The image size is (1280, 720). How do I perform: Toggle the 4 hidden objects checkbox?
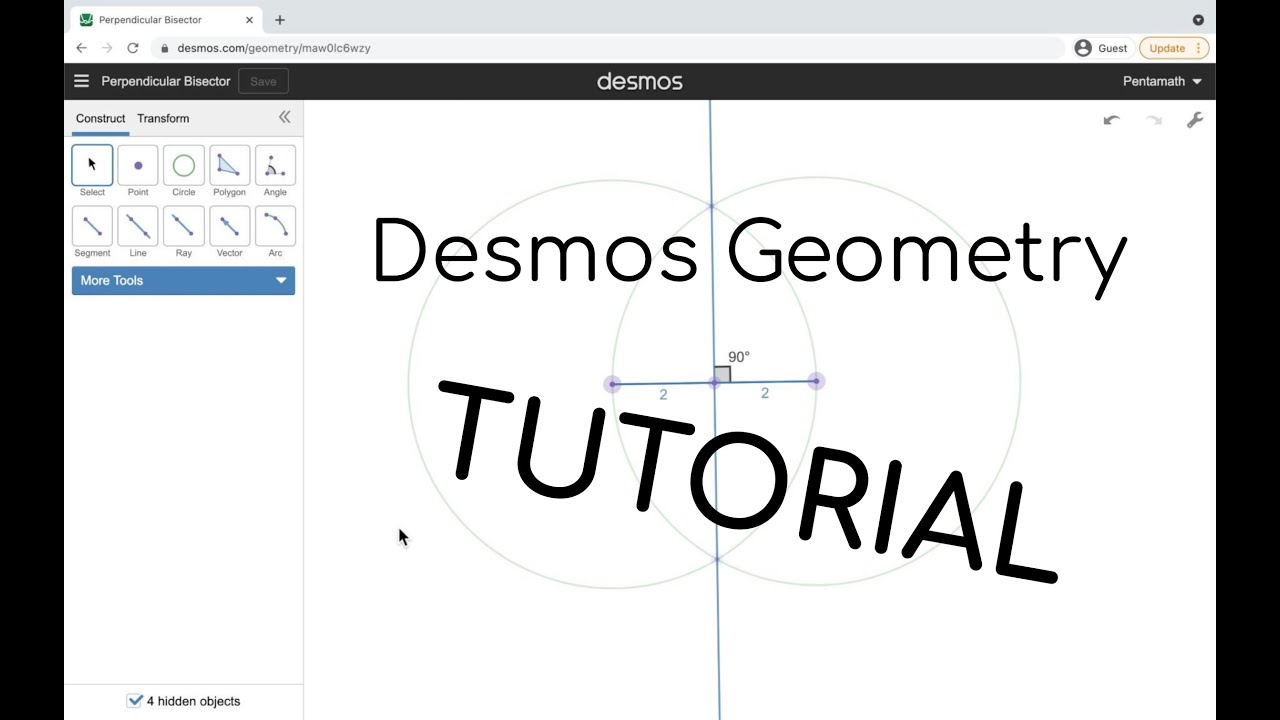(135, 701)
